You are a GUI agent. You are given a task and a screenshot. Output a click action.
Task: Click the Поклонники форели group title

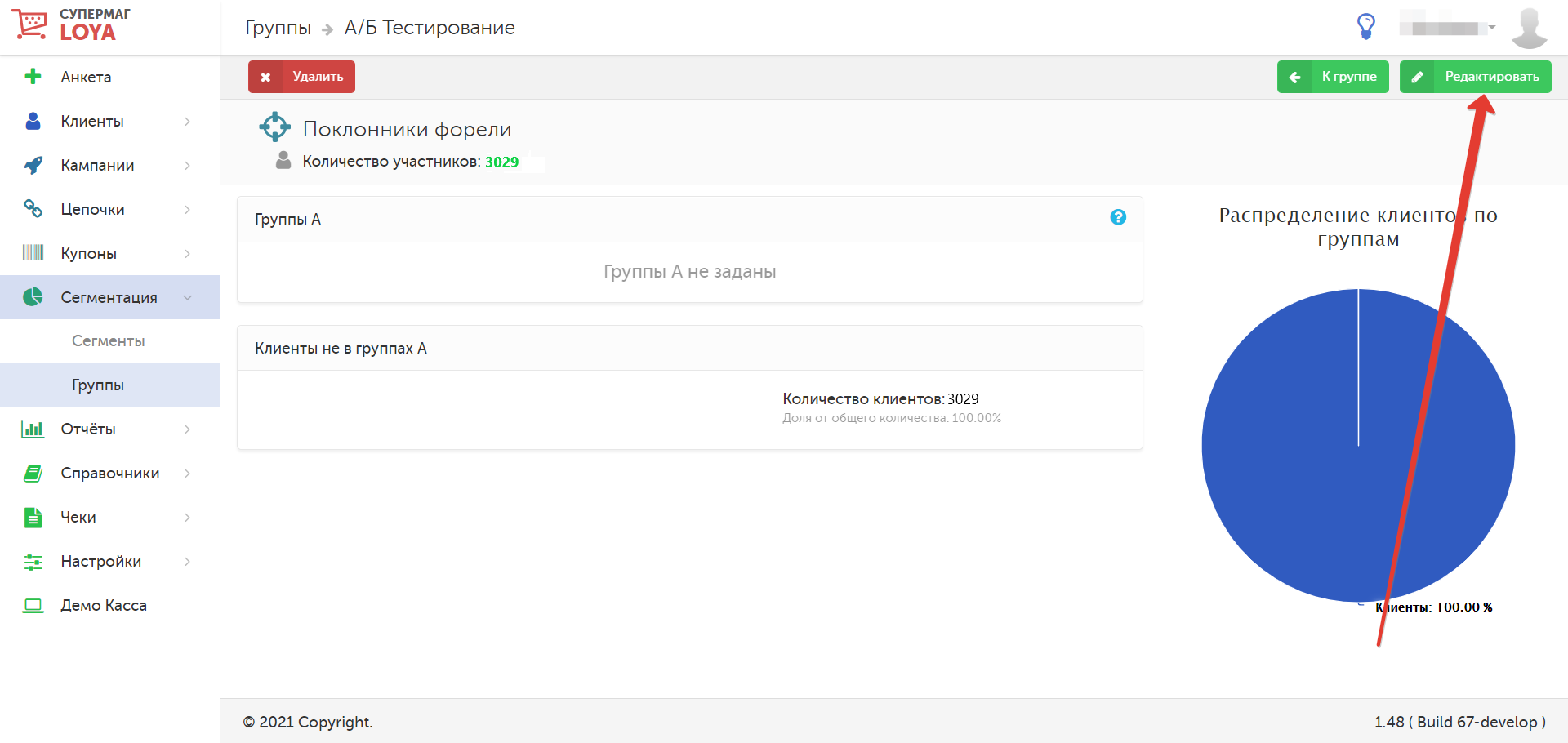(x=407, y=129)
